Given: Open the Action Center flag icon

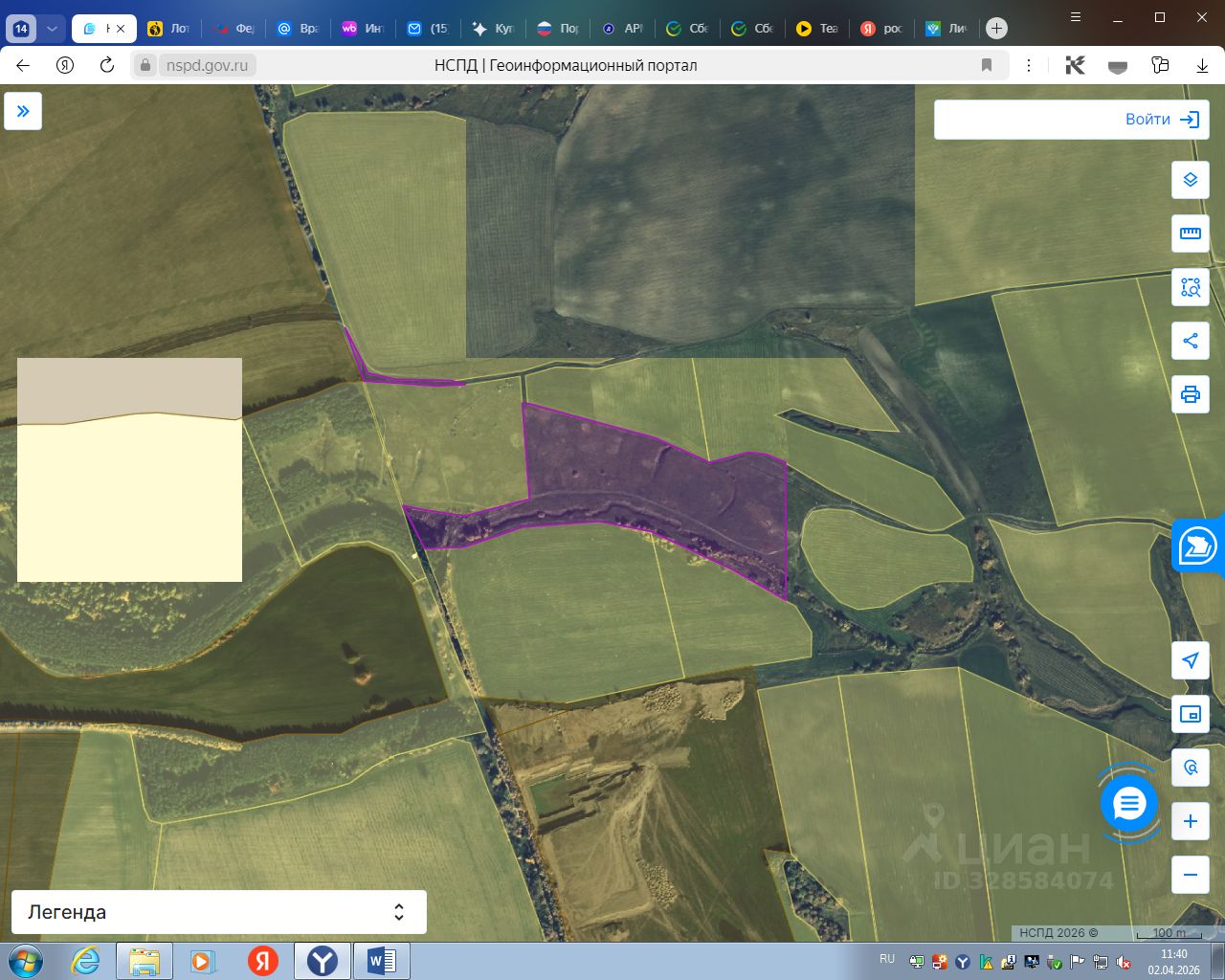Looking at the screenshot, I should [1078, 962].
